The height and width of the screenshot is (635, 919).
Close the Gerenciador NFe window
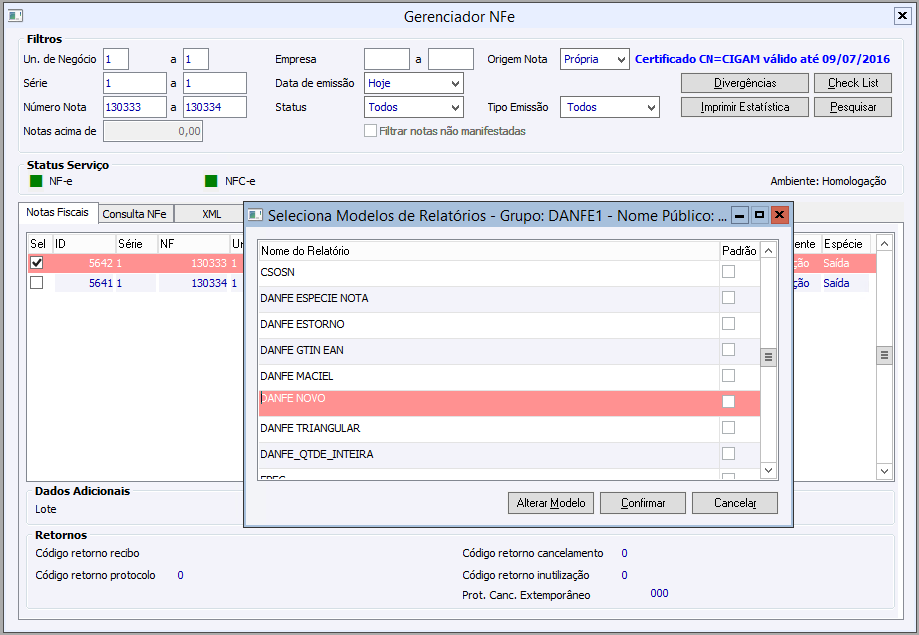pyautogui.click(x=902, y=16)
